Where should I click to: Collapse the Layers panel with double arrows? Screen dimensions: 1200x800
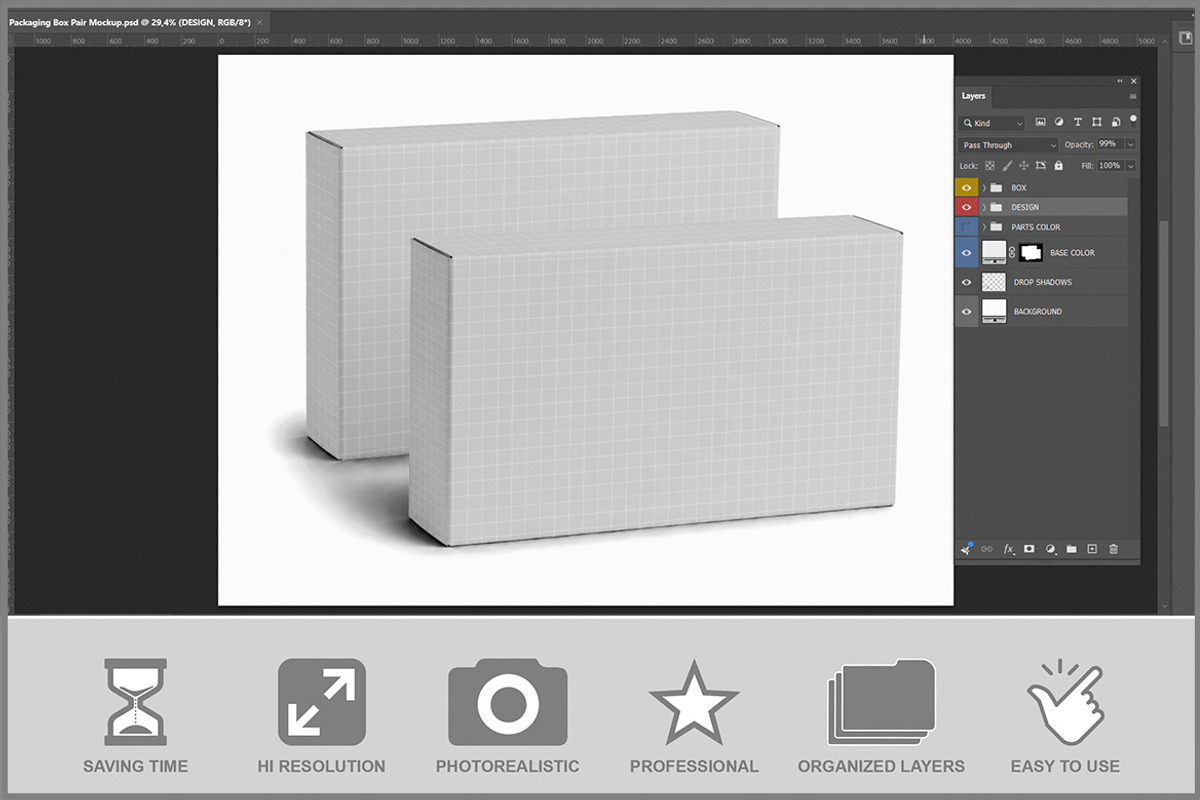pos(1120,81)
